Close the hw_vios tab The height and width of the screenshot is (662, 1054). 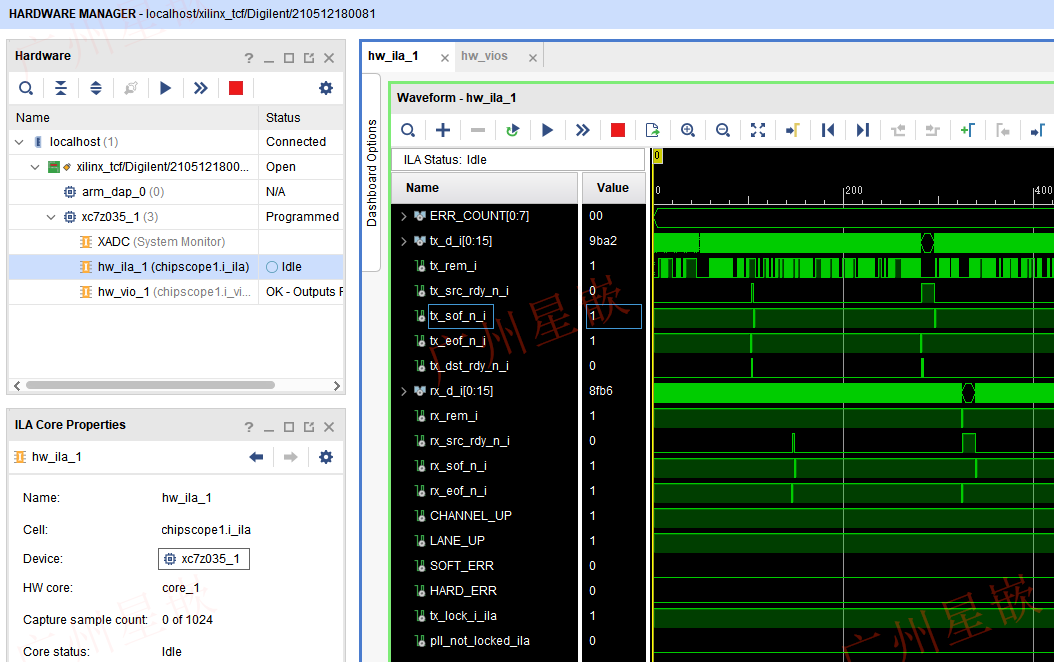coord(532,58)
